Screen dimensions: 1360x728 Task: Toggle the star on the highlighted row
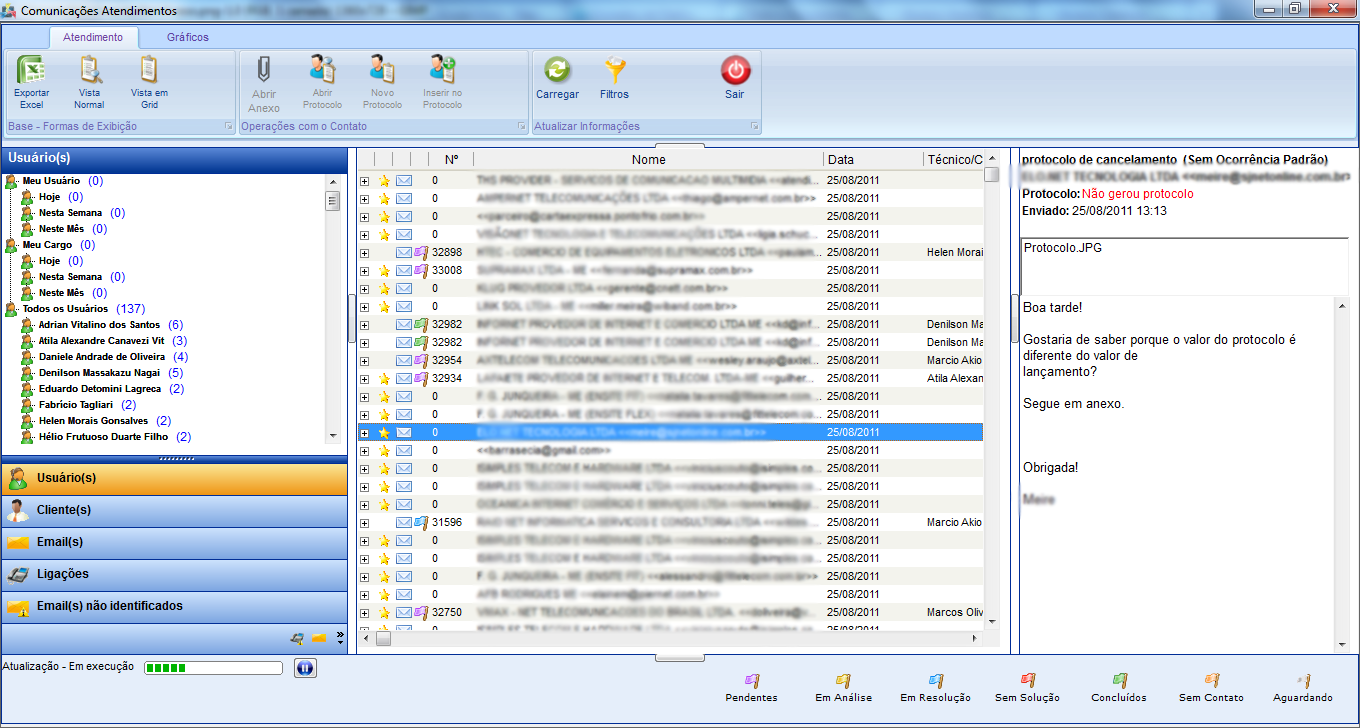click(x=384, y=433)
